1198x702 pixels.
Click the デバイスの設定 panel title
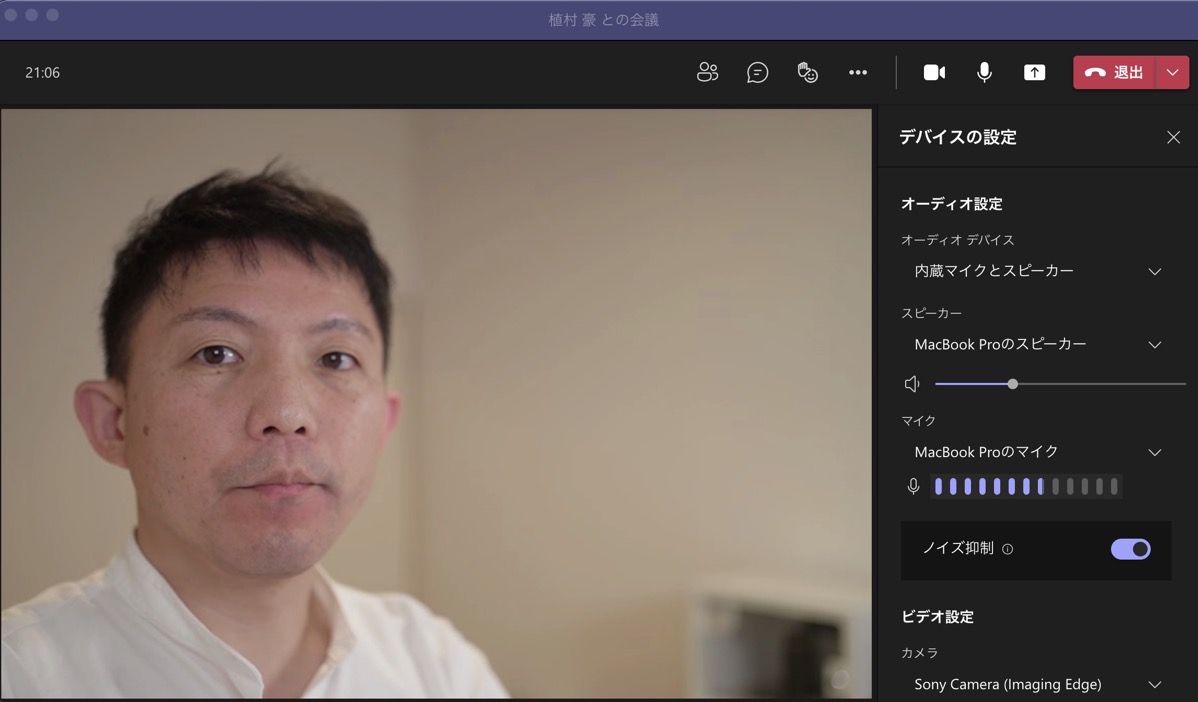[958, 137]
